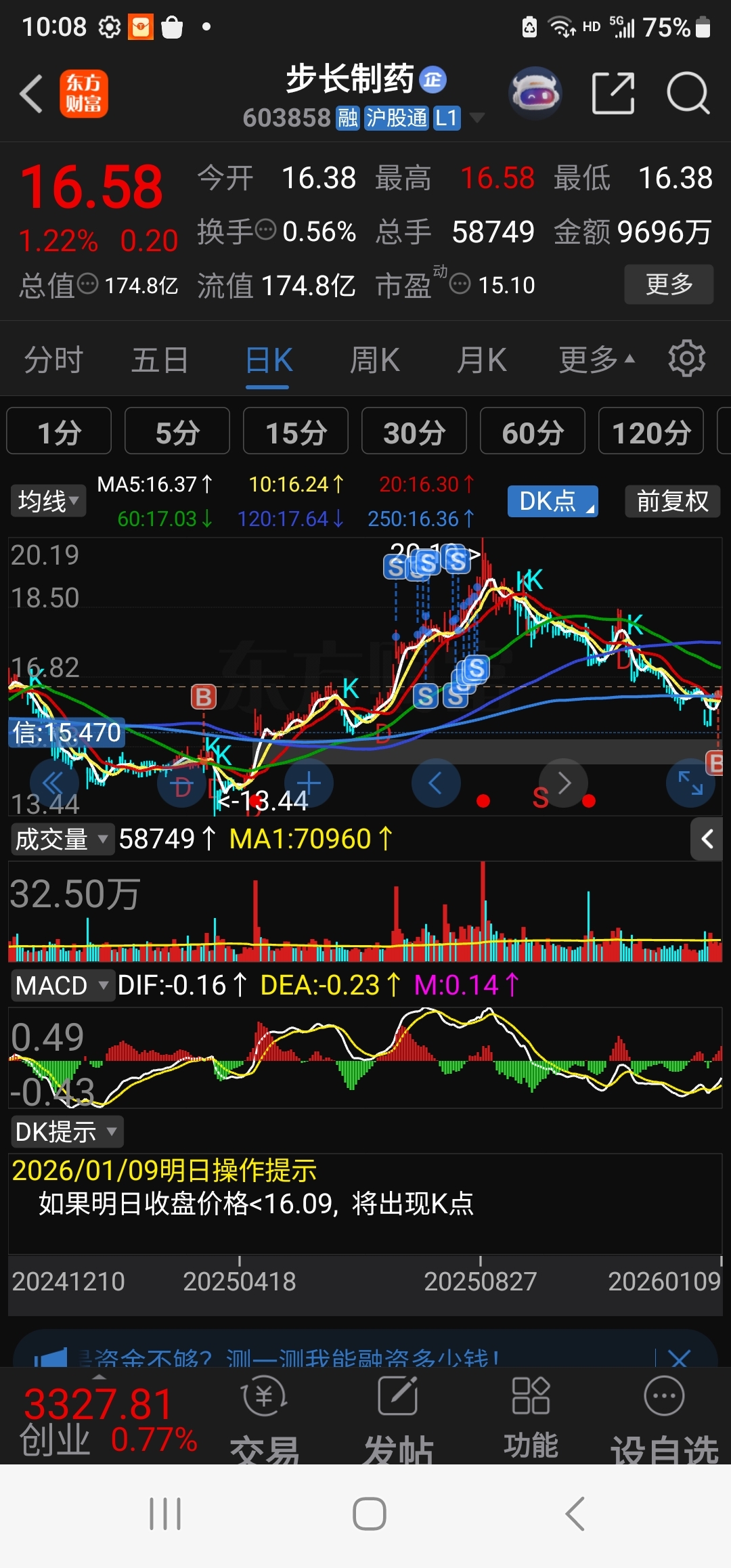Image resolution: width=731 pixels, height=1568 pixels.
Task: Move chart cursor right arrow
Action: pyautogui.click(x=563, y=783)
